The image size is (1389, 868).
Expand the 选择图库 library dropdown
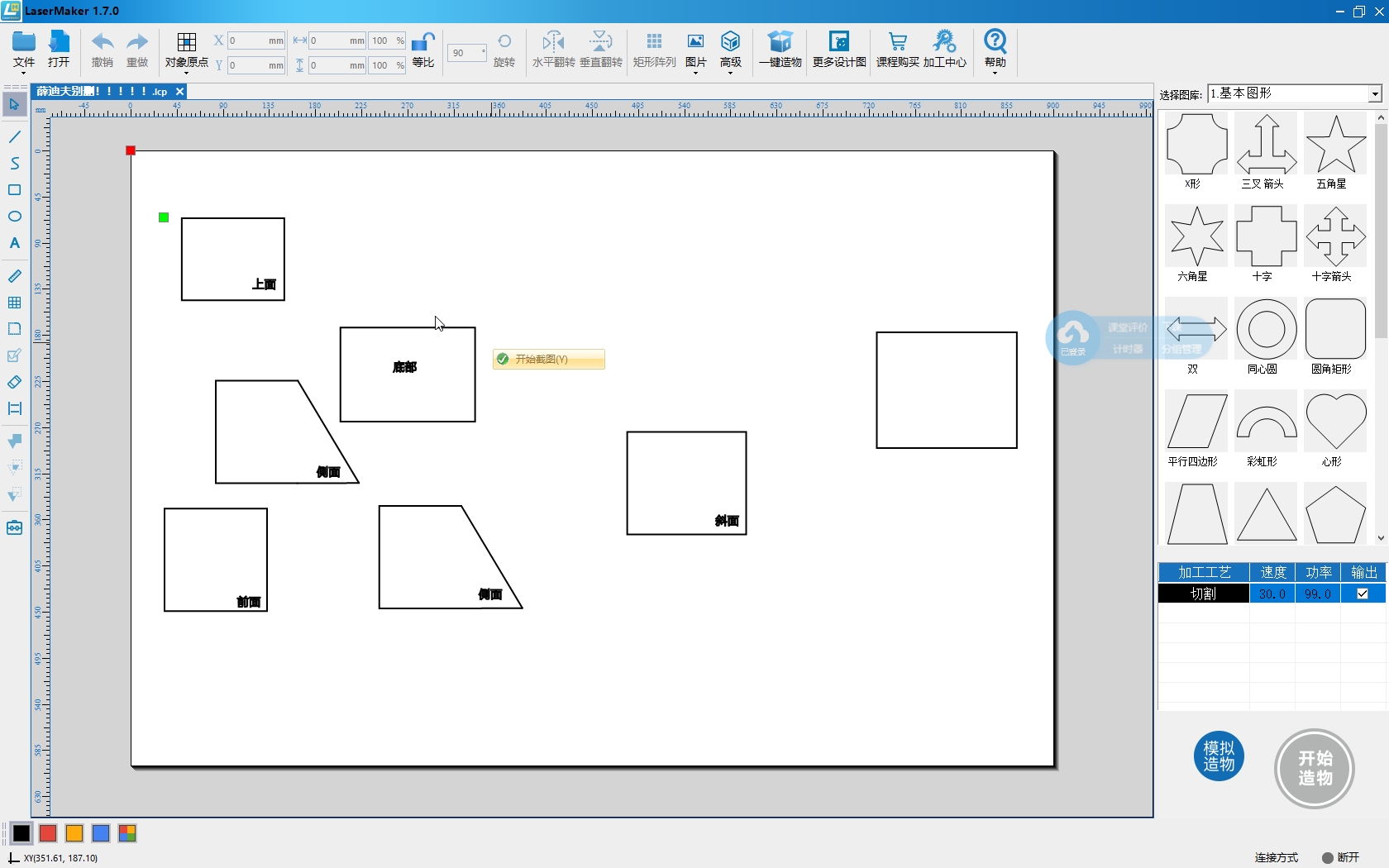point(1375,94)
